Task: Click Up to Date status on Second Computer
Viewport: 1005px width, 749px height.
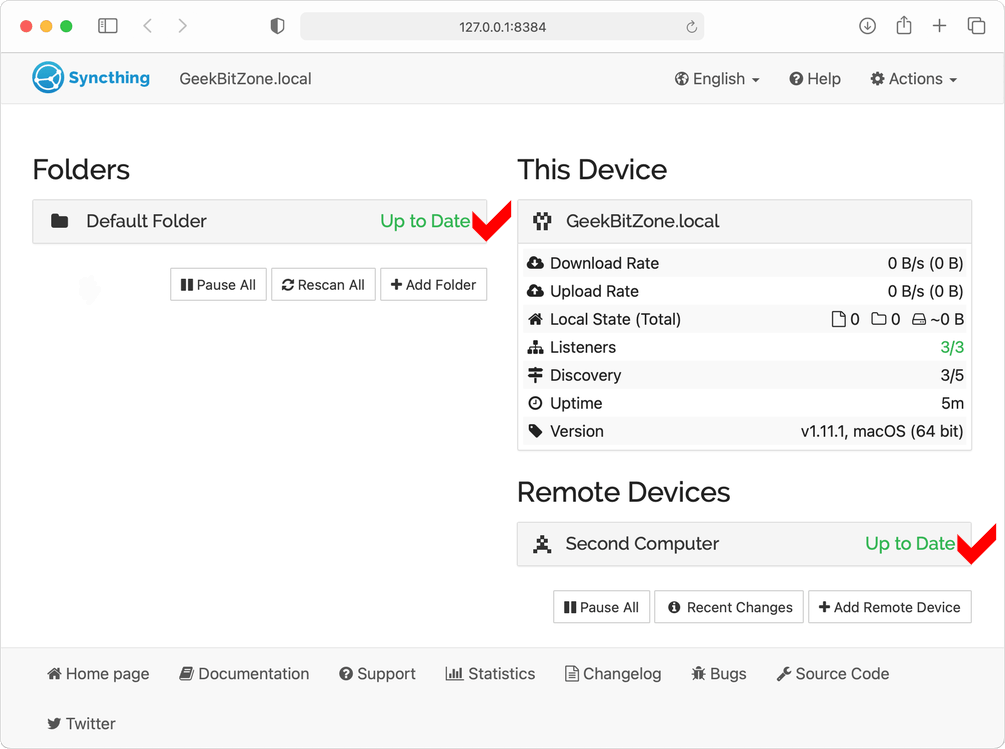Action: pos(910,544)
